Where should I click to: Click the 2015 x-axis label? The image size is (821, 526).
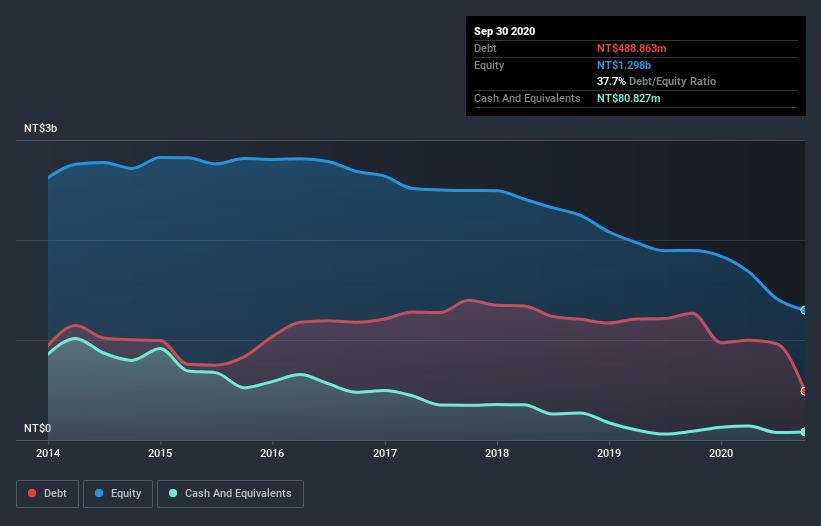pos(160,453)
